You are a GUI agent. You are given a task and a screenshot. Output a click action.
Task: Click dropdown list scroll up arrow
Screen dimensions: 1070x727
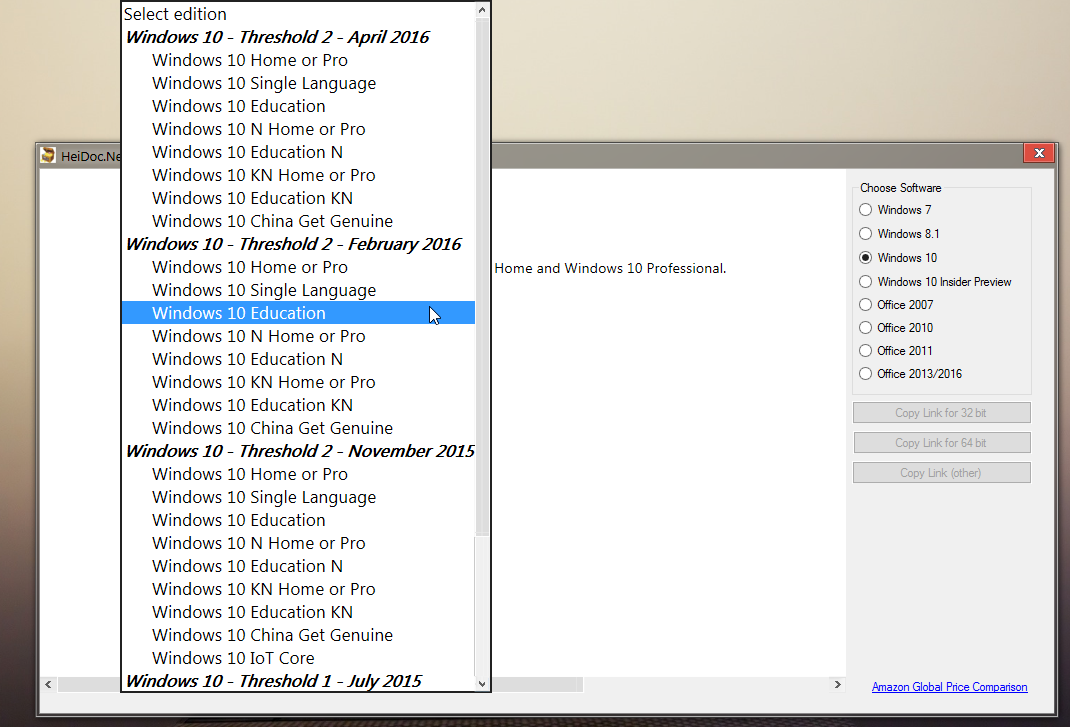(x=482, y=10)
